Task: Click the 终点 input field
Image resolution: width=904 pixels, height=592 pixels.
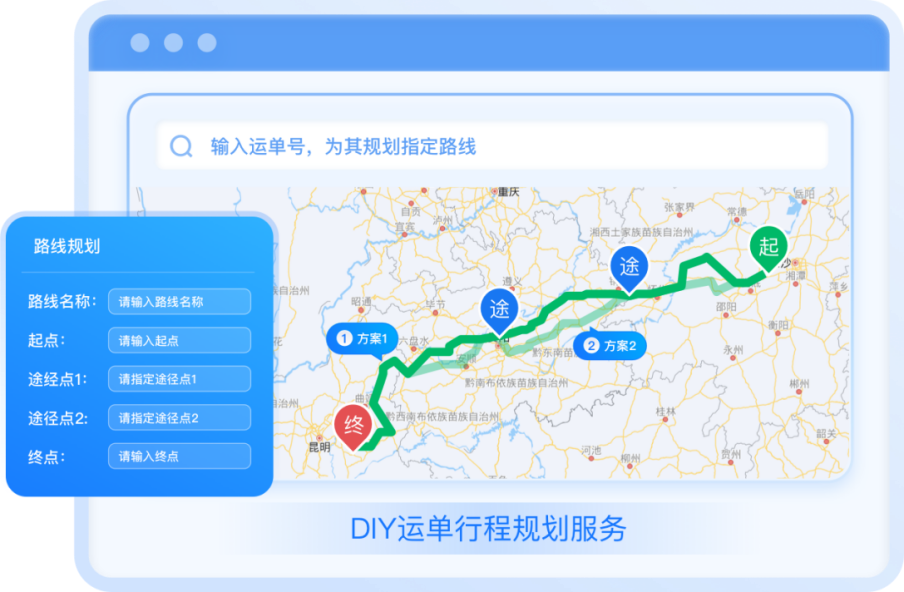Action: point(179,456)
